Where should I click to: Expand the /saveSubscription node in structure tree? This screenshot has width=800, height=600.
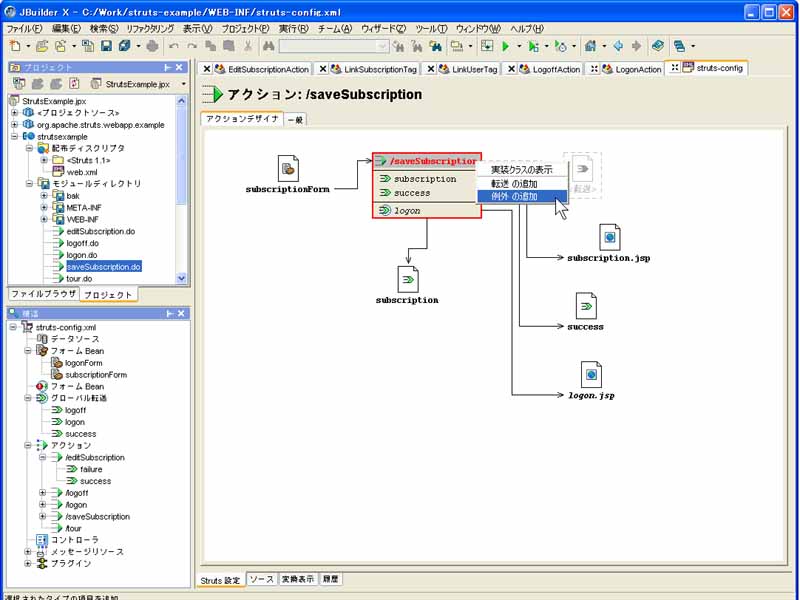[43, 516]
